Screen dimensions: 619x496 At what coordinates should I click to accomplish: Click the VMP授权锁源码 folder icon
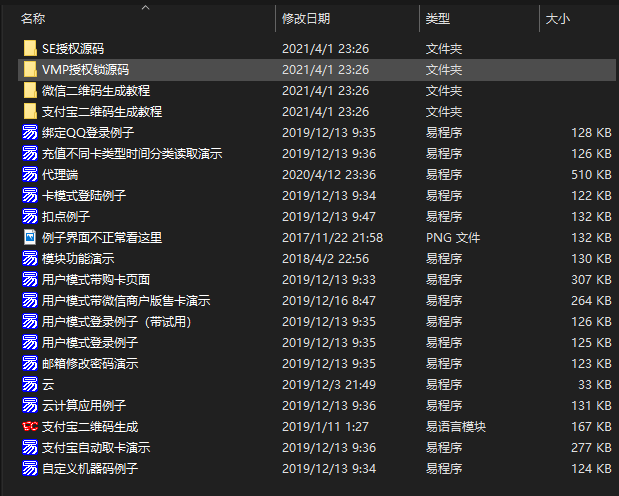(30, 70)
